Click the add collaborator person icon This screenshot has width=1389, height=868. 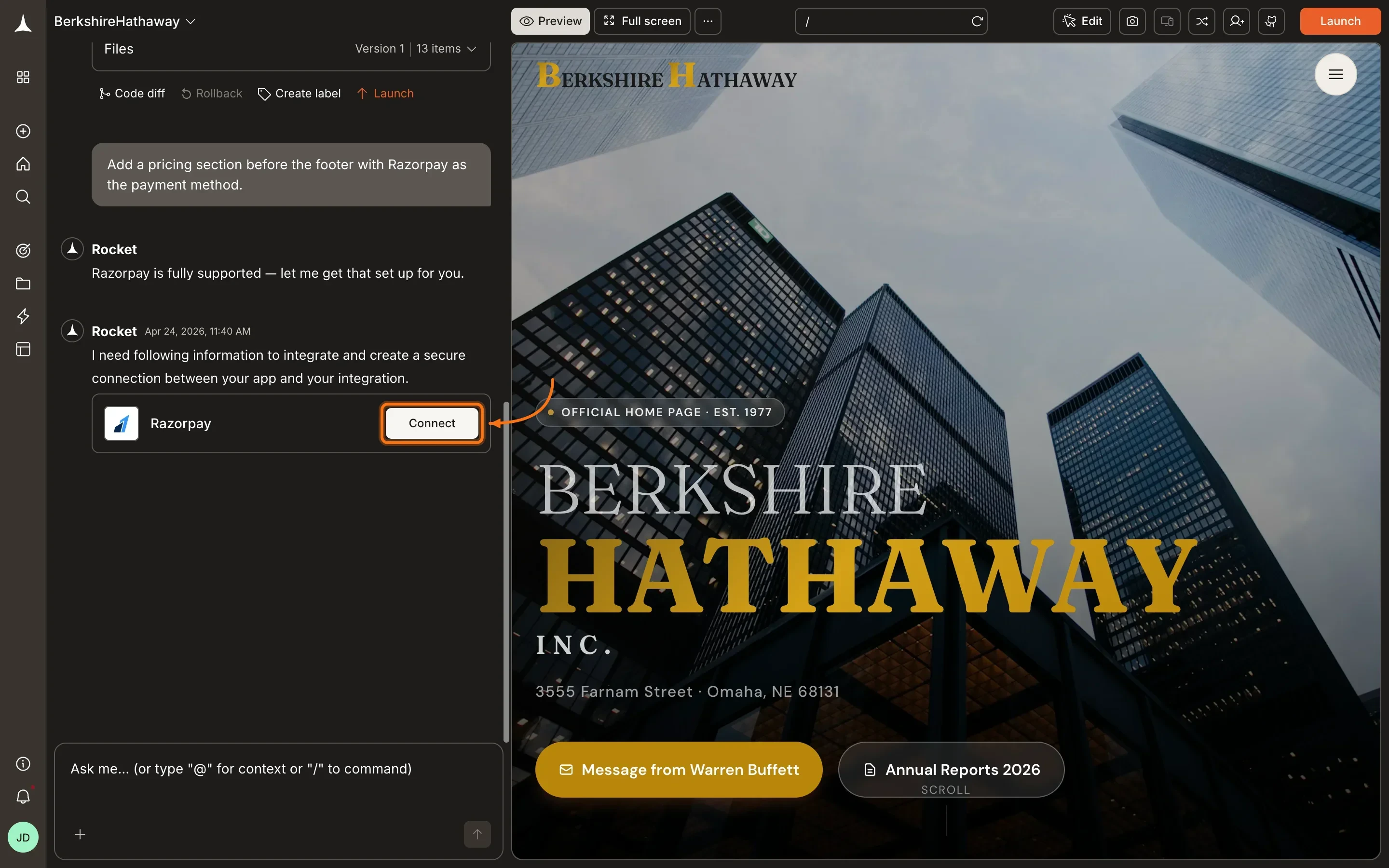1236,21
